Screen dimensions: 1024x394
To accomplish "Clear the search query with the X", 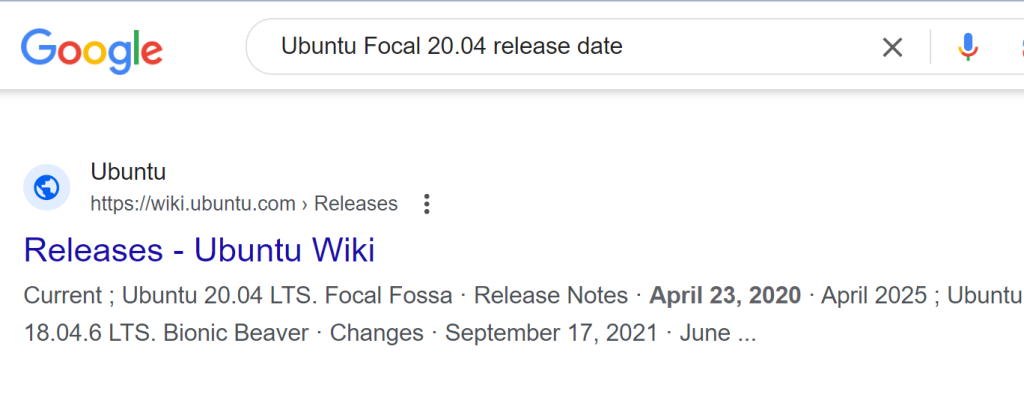I will point(892,47).
